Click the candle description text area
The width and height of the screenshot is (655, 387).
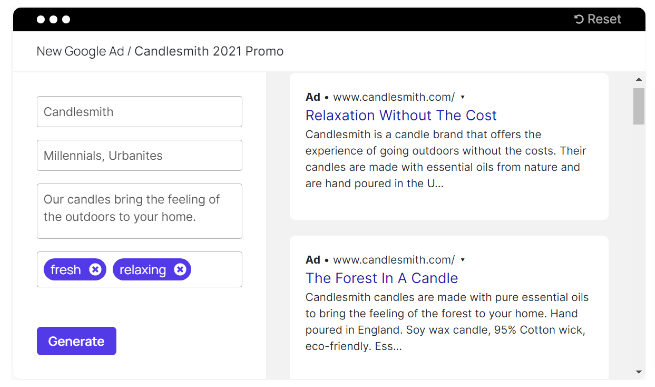140,211
